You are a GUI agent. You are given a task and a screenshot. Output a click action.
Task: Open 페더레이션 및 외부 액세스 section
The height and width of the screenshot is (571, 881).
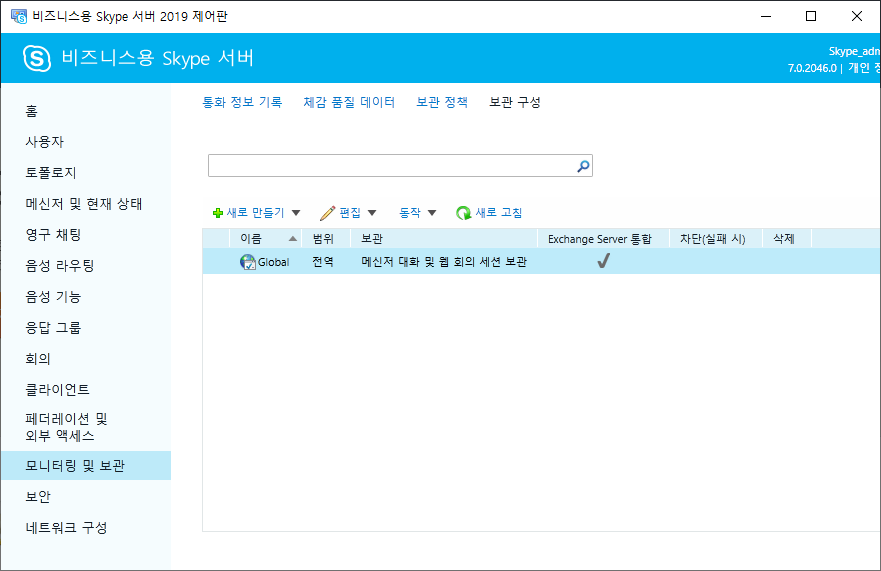pyautogui.click(x=66, y=427)
